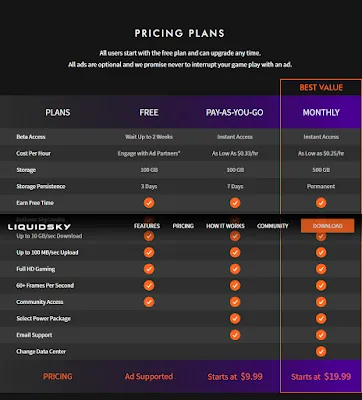Viewport: 362px width, 400px height.
Task: Go to How It Works section
Action: pyautogui.click(x=225, y=226)
